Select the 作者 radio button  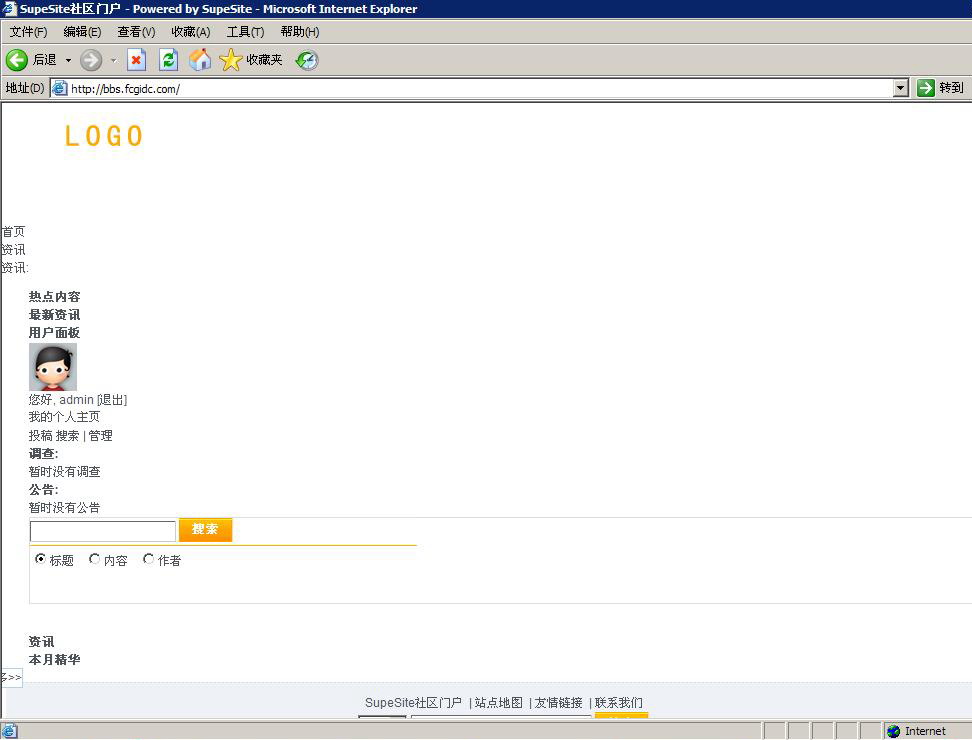pos(148,559)
